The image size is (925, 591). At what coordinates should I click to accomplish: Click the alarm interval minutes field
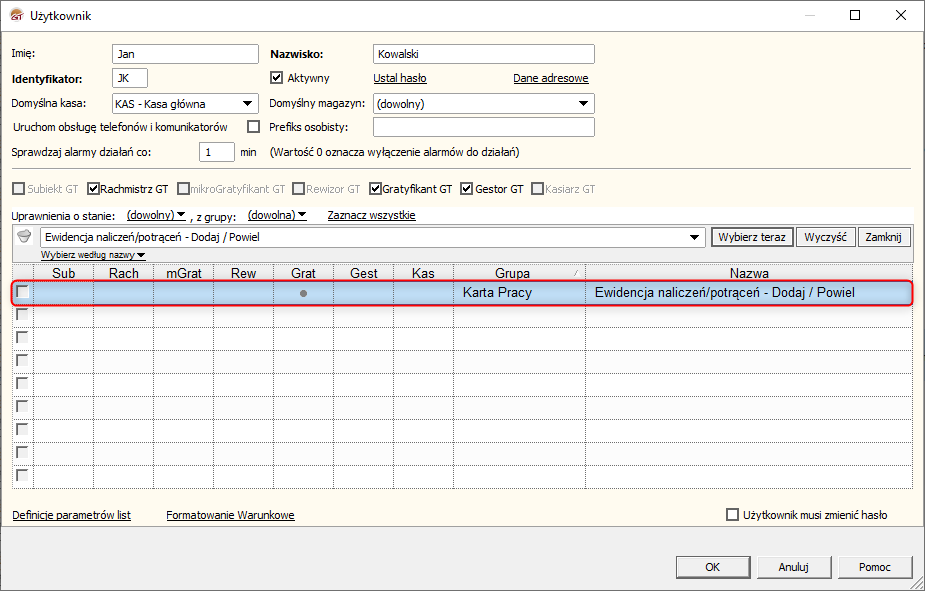[217, 152]
